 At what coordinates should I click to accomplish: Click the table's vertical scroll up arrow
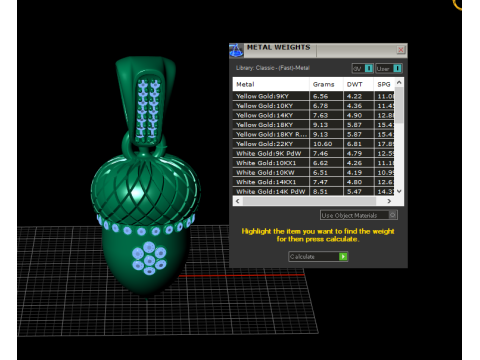[399, 82]
